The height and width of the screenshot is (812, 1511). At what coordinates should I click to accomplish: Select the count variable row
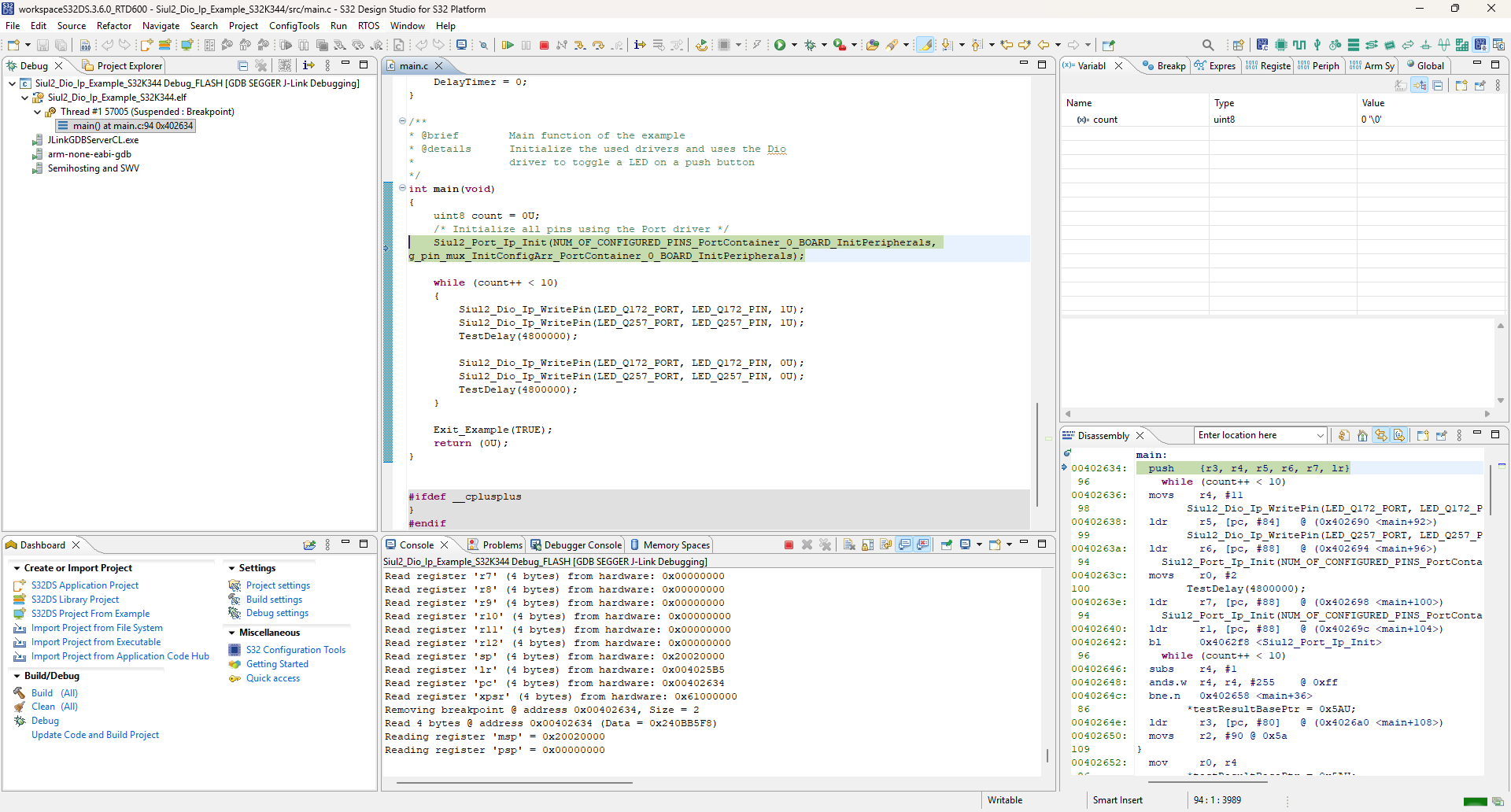coord(1284,120)
